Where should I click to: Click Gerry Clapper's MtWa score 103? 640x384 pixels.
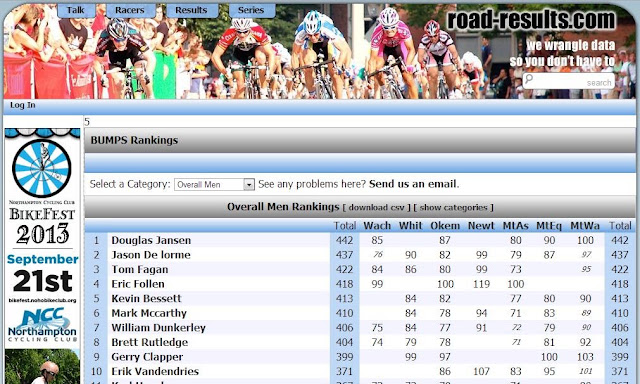click(x=585, y=357)
